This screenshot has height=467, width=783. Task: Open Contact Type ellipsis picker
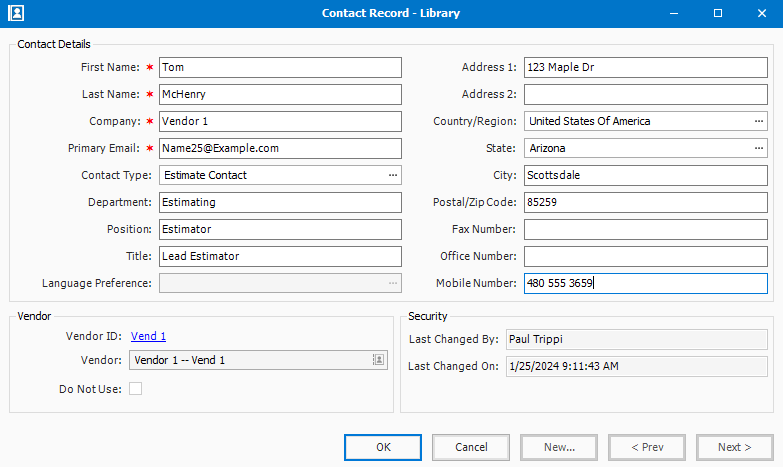[393, 175]
